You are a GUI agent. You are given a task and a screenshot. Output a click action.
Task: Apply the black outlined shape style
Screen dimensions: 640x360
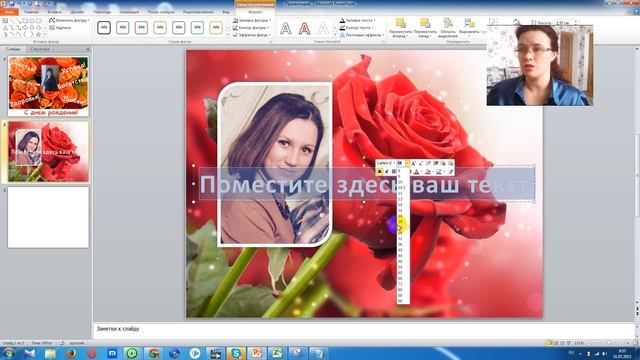click(x=104, y=28)
